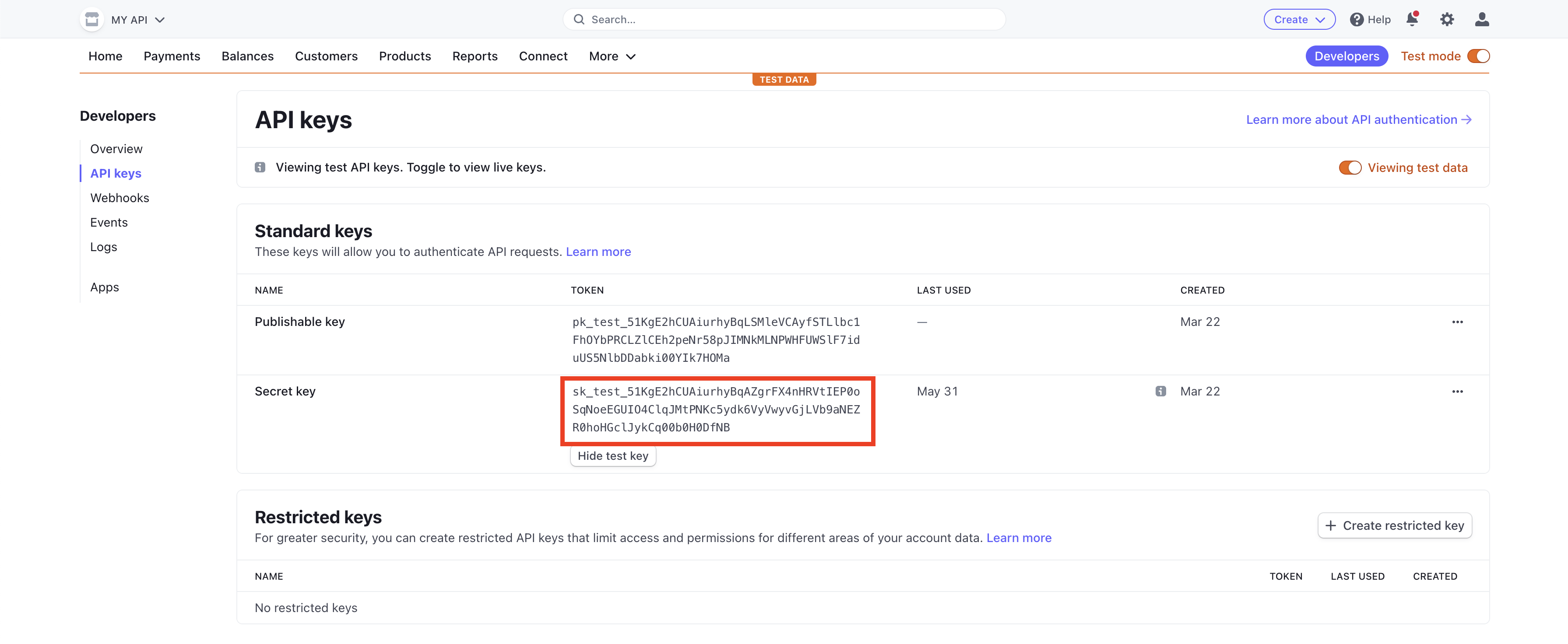Open the Create dropdown button
The width and height of the screenshot is (1568, 644).
pos(1299,19)
